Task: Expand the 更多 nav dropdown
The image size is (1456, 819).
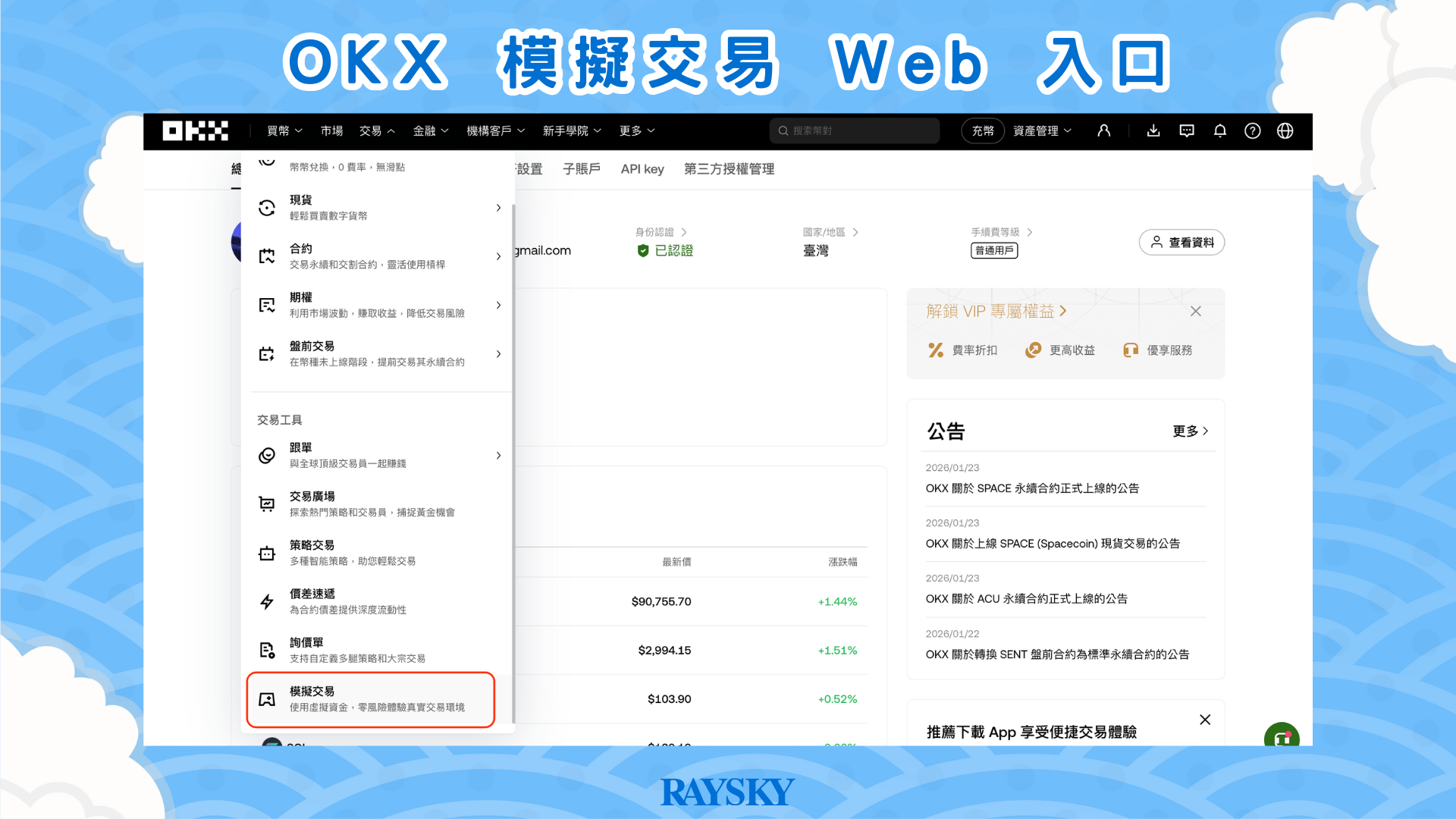Action: [x=637, y=131]
